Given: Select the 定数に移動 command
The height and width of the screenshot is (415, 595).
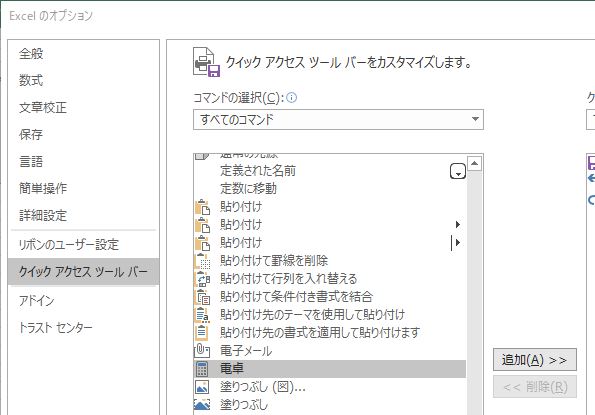Looking at the screenshot, I should (x=248, y=189).
